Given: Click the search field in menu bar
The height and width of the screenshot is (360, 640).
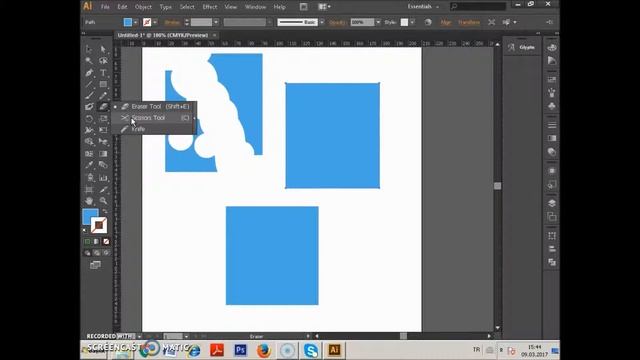Looking at the screenshot, I should click(x=478, y=7).
